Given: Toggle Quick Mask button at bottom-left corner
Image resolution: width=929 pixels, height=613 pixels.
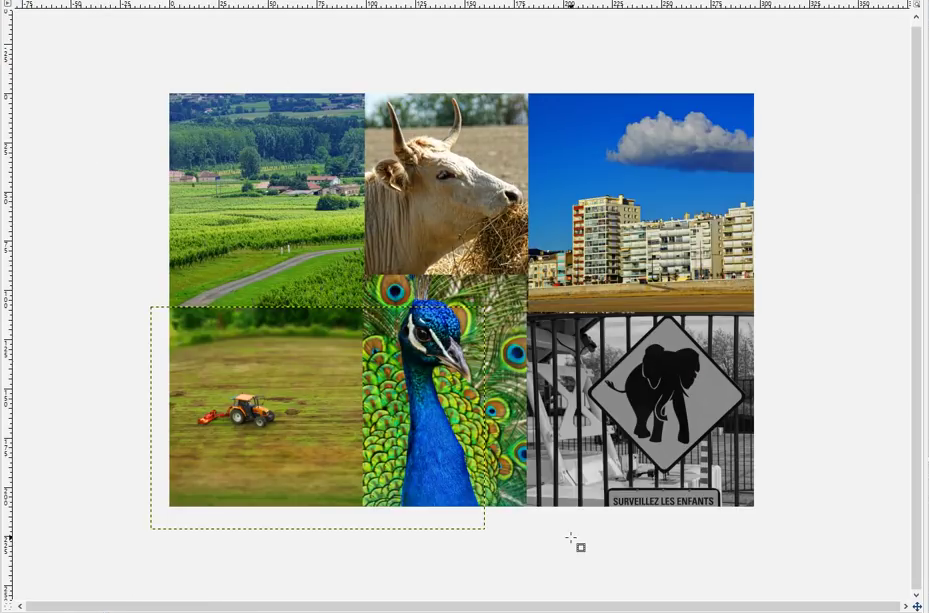Looking at the screenshot, I should (x=6, y=606).
